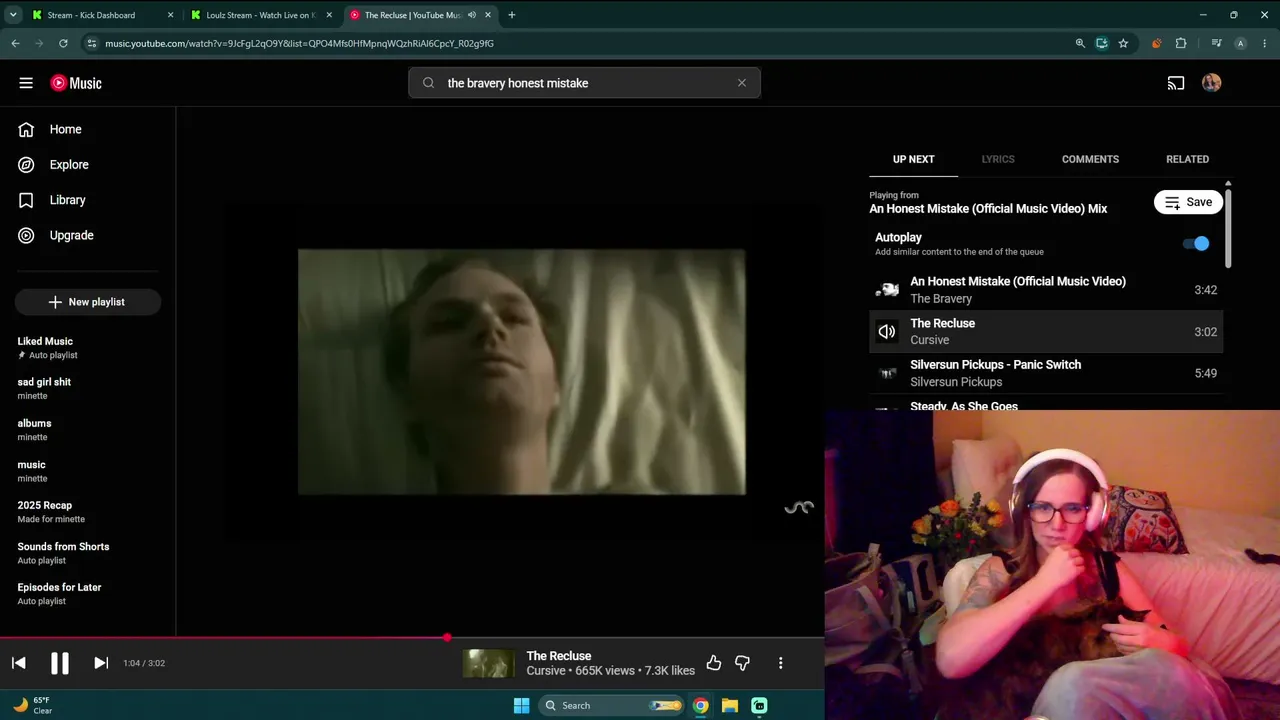
Task: Open the account avatar menu in YouTube Music
Action: [x=1212, y=83]
